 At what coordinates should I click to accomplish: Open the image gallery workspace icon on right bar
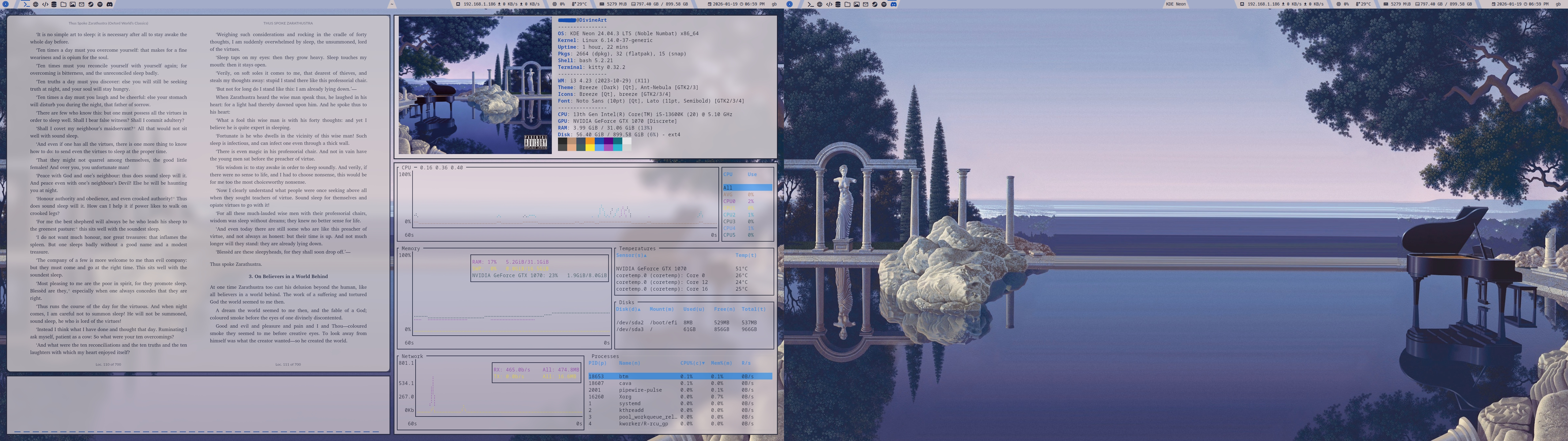857,4
